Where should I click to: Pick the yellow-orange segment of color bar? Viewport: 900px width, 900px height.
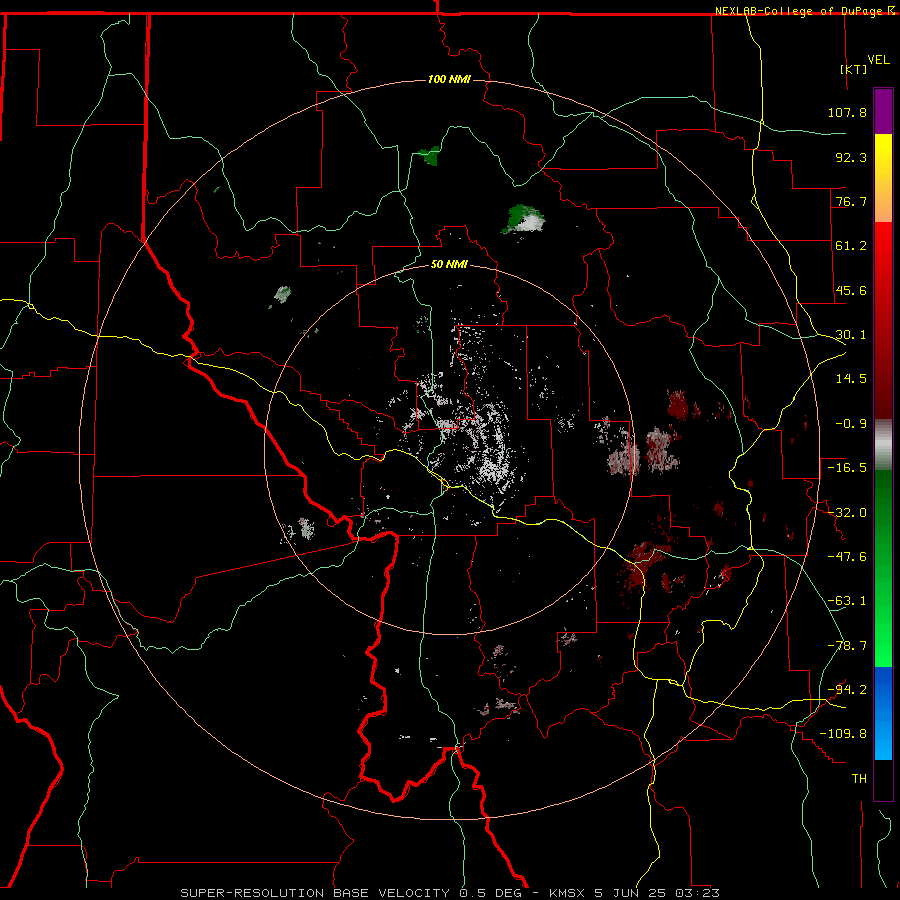(x=883, y=178)
